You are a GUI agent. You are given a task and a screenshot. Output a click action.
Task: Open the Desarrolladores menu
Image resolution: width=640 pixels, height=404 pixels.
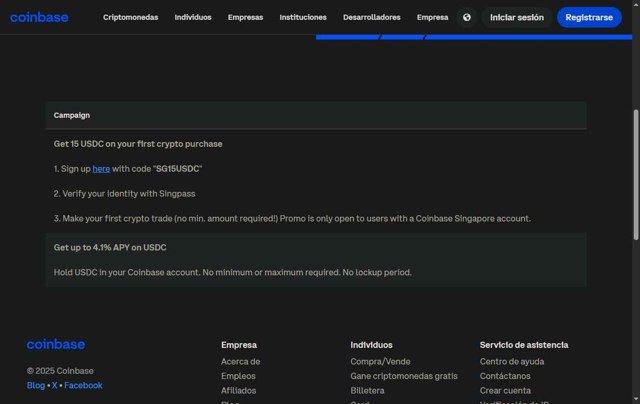click(x=372, y=18)
